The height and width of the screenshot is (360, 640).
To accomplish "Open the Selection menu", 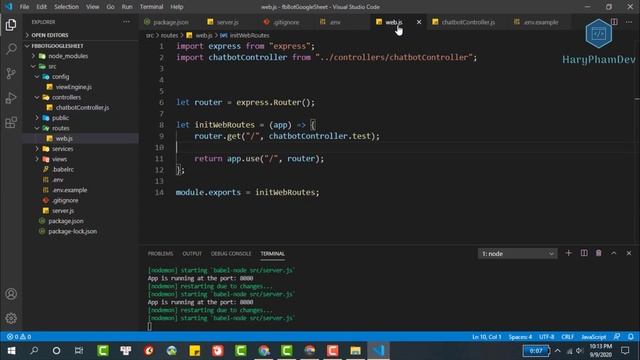I will [x=66, y=7].
